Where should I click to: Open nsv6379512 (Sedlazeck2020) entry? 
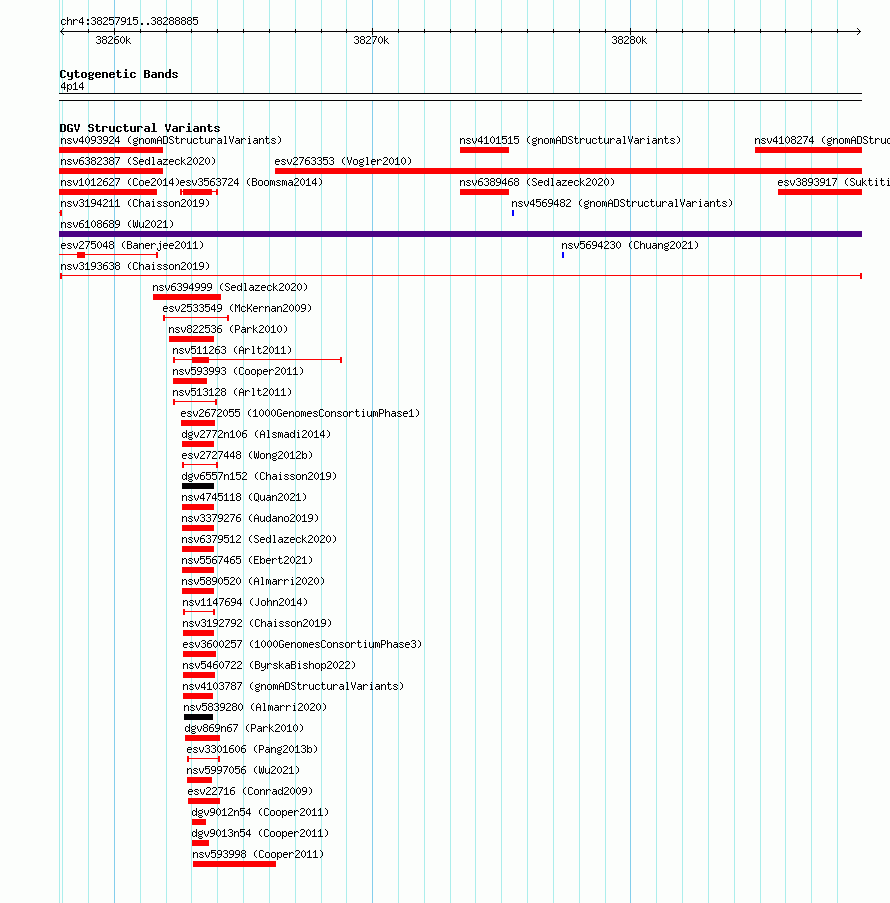tap(259, 540)
